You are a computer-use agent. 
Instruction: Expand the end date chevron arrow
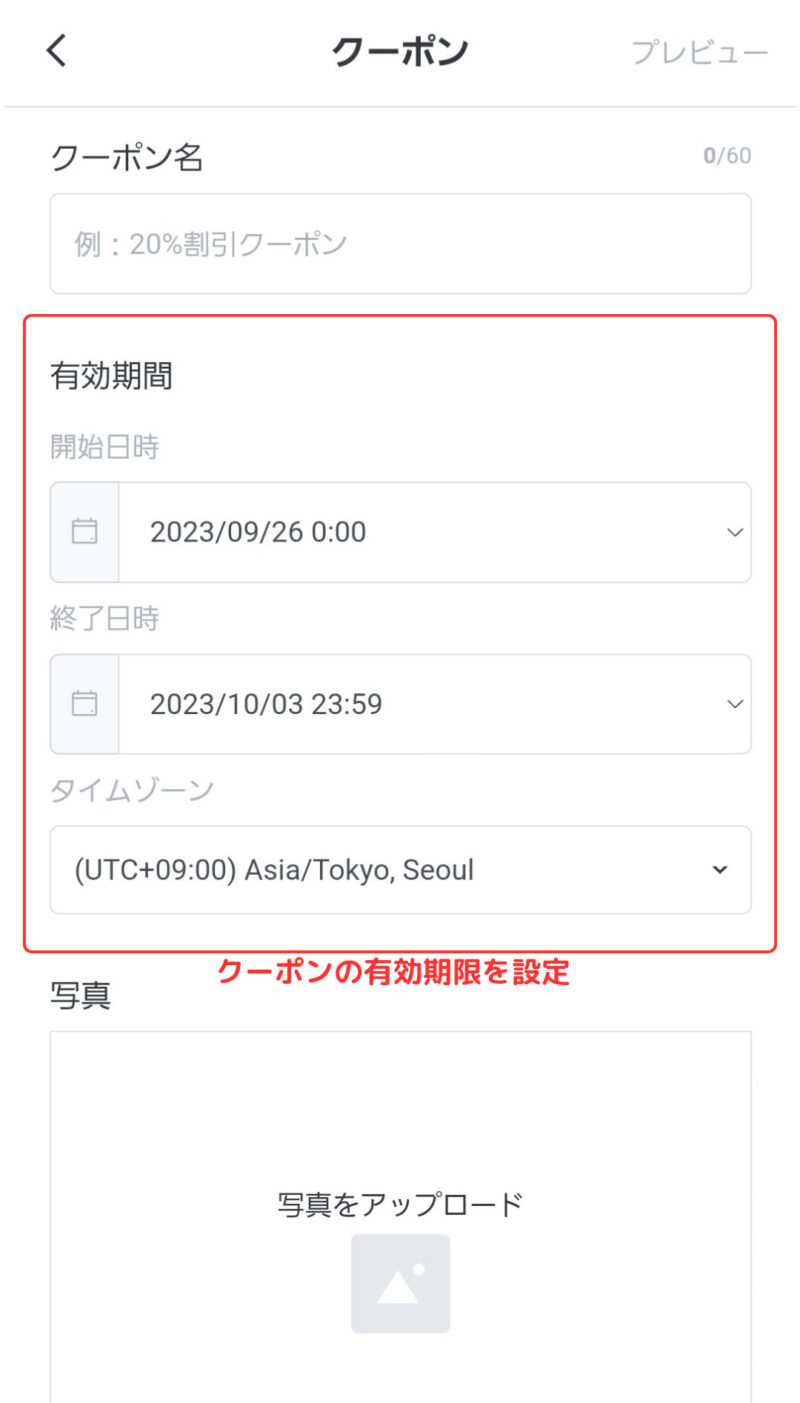point(735,704)
